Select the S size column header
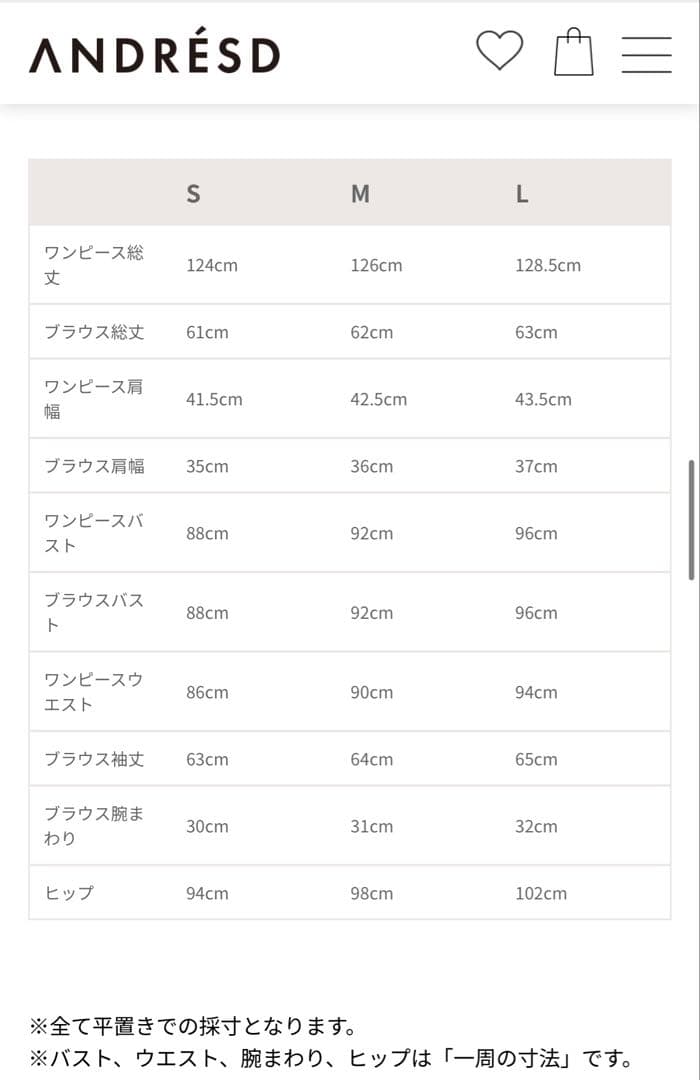Image resolution: width=700 pixels, height=1080 pixels. (x=193, y=194)
